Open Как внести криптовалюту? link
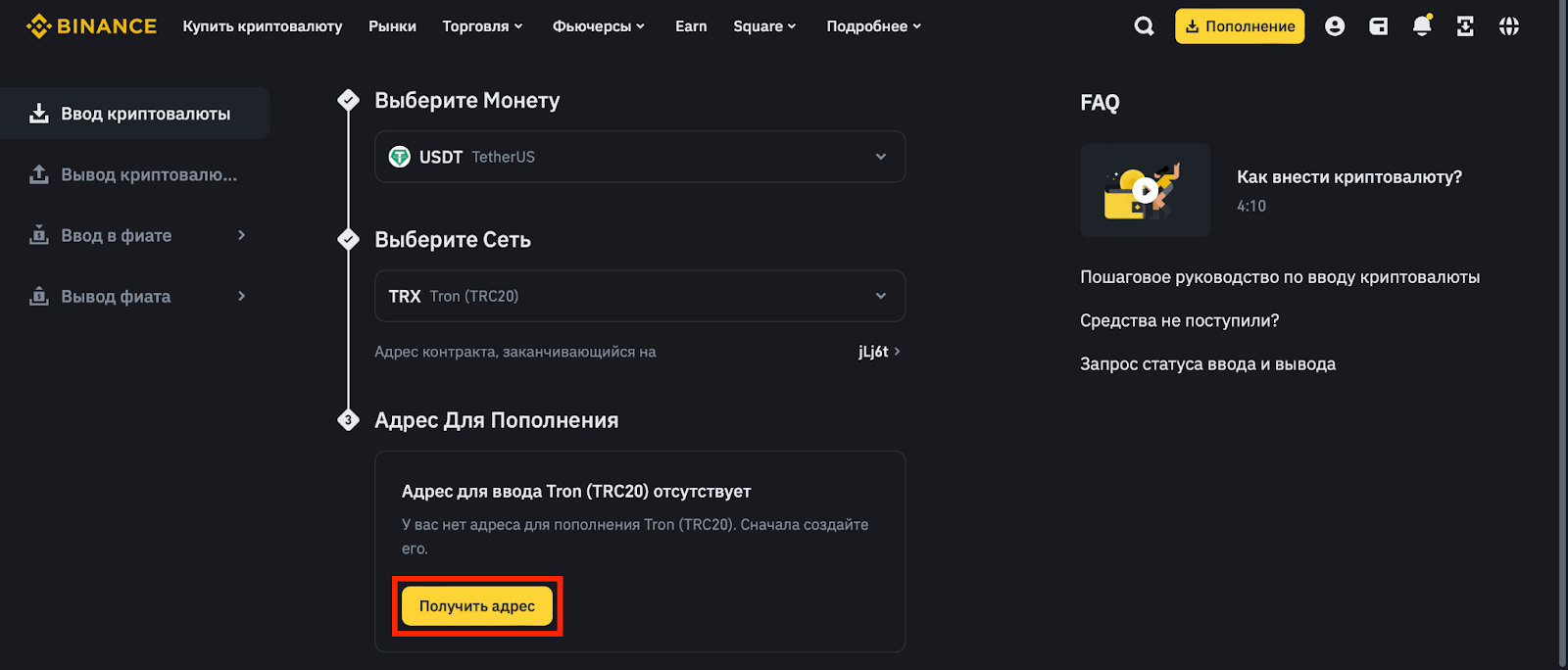 1349,177
